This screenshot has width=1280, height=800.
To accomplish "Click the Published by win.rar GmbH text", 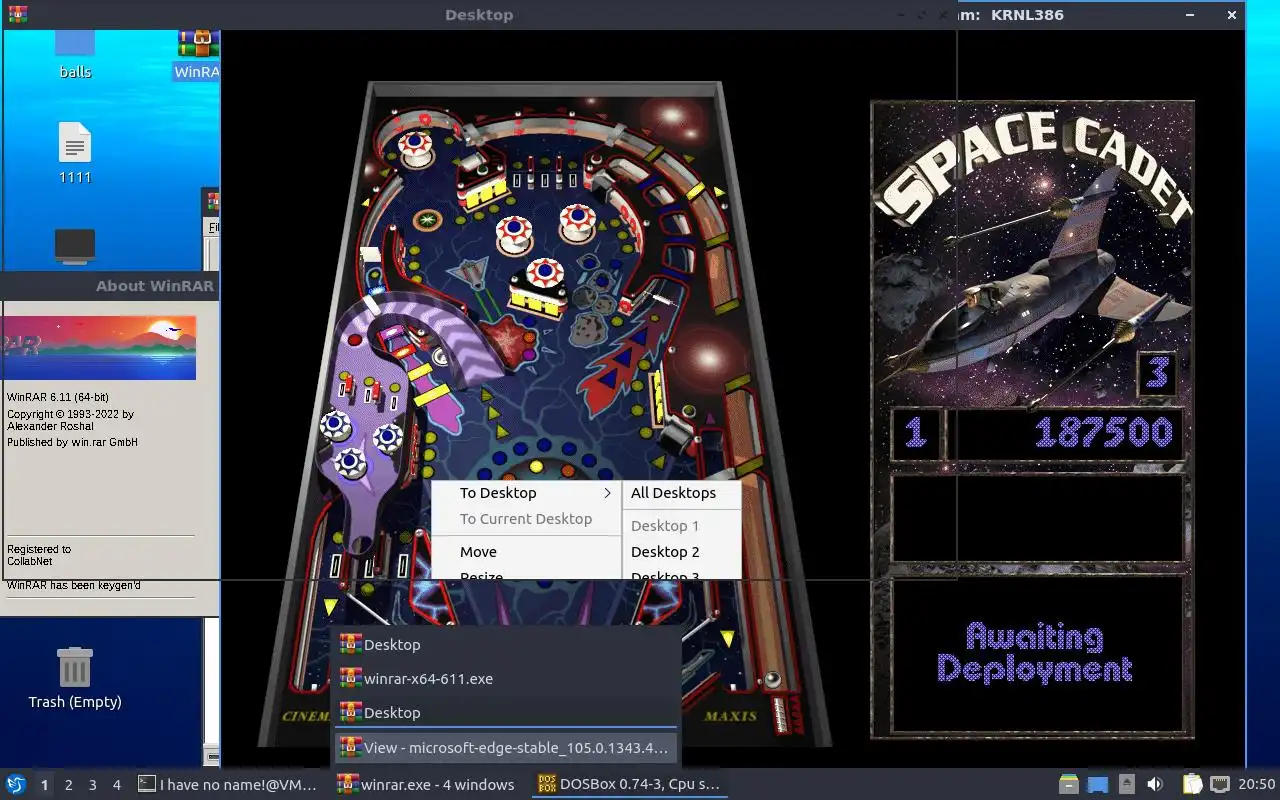I will click(72, 442).
